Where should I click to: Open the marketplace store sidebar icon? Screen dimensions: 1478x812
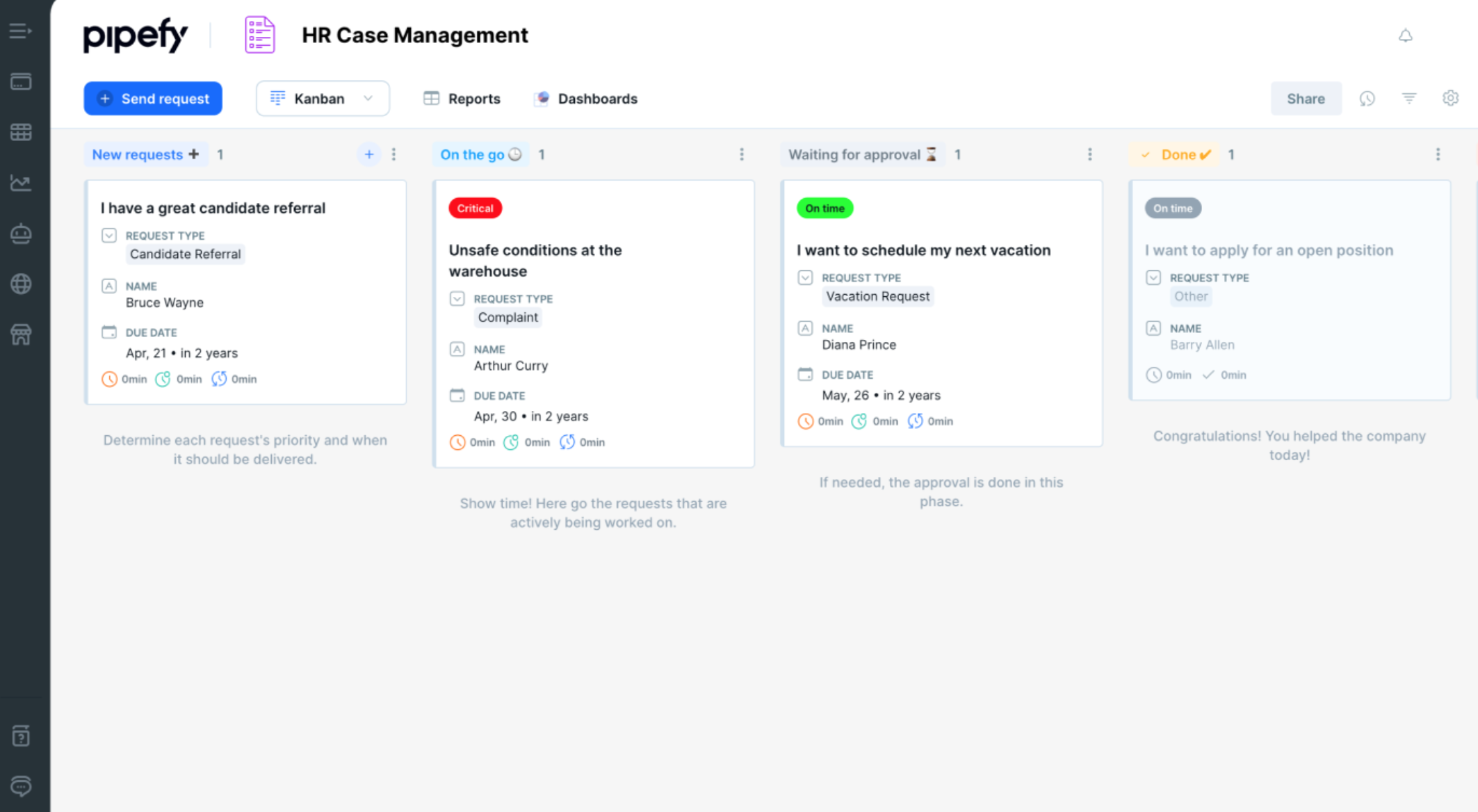[21, 334]
